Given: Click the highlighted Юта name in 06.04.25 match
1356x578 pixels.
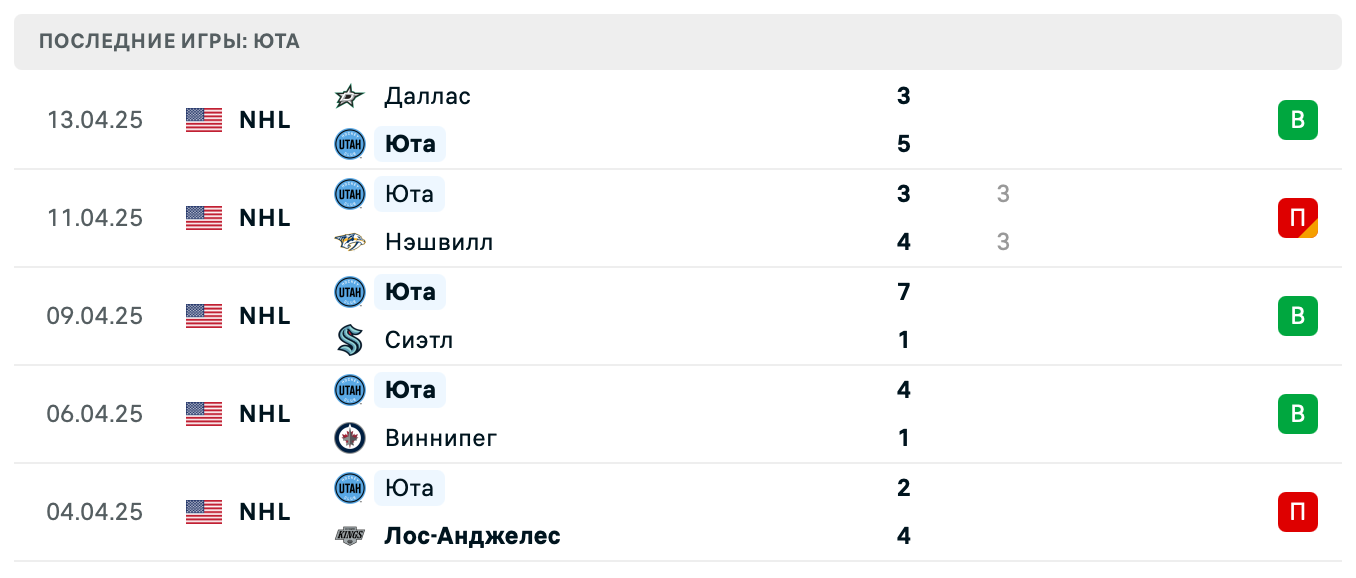Looking at the screenshot, I should 410,390.
